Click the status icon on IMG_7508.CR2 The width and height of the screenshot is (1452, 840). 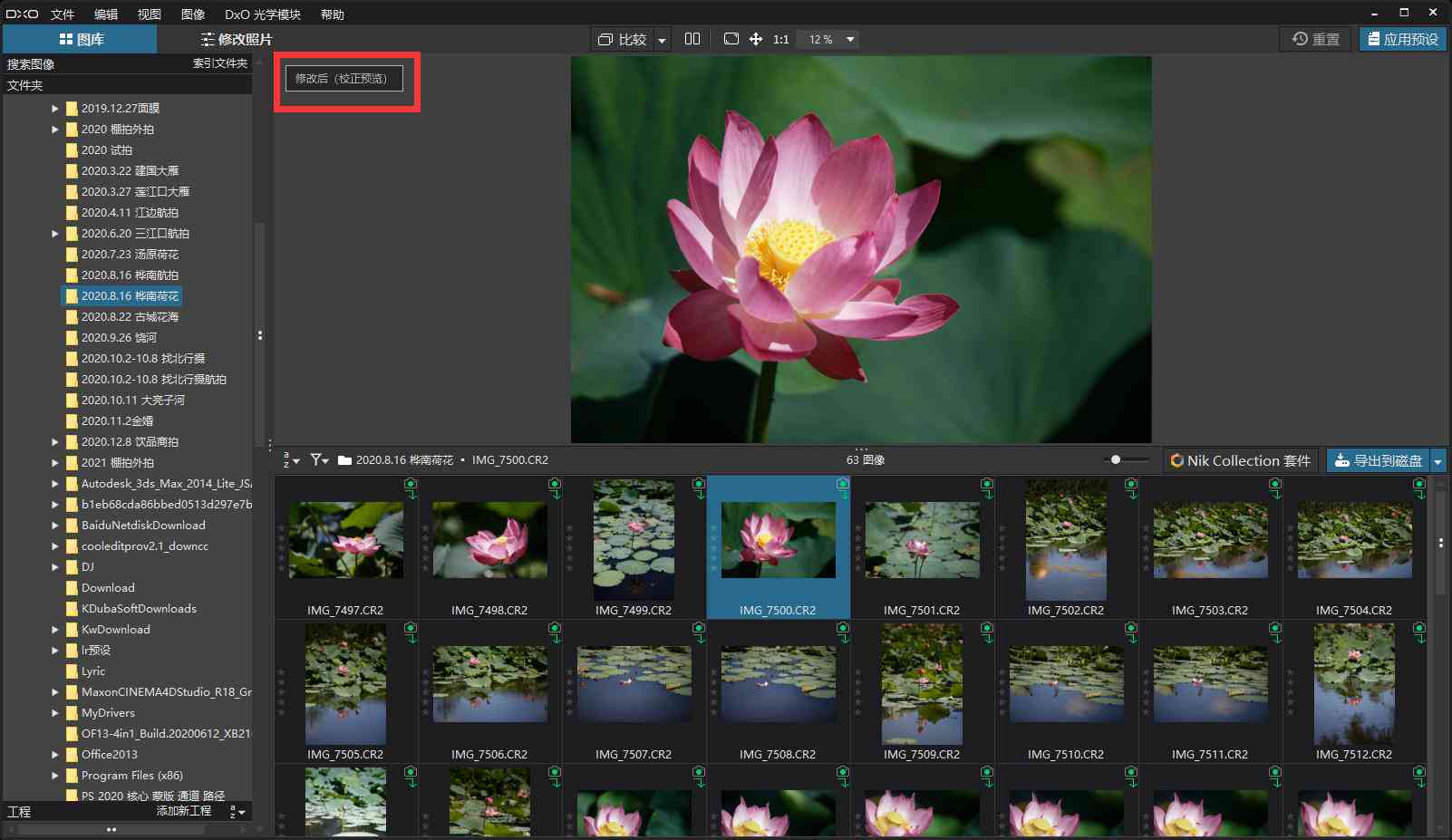click(x=843, y=632)
